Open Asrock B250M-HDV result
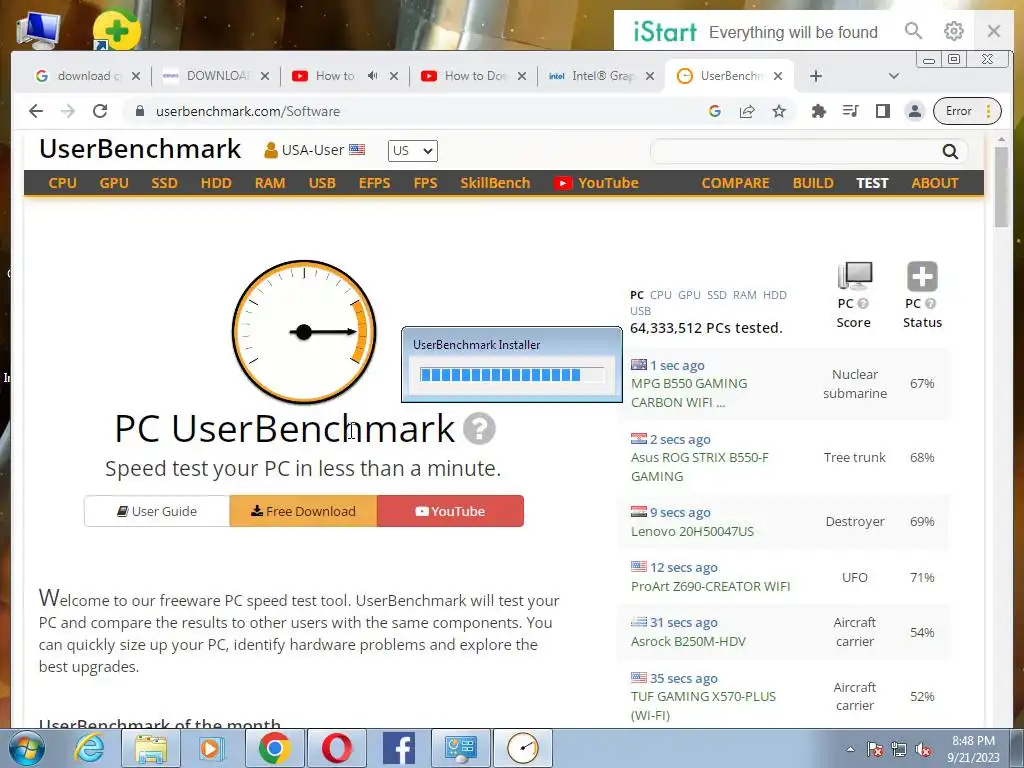Image resolution: width=1024 pixels, height=768 pixels. [688, 641]
